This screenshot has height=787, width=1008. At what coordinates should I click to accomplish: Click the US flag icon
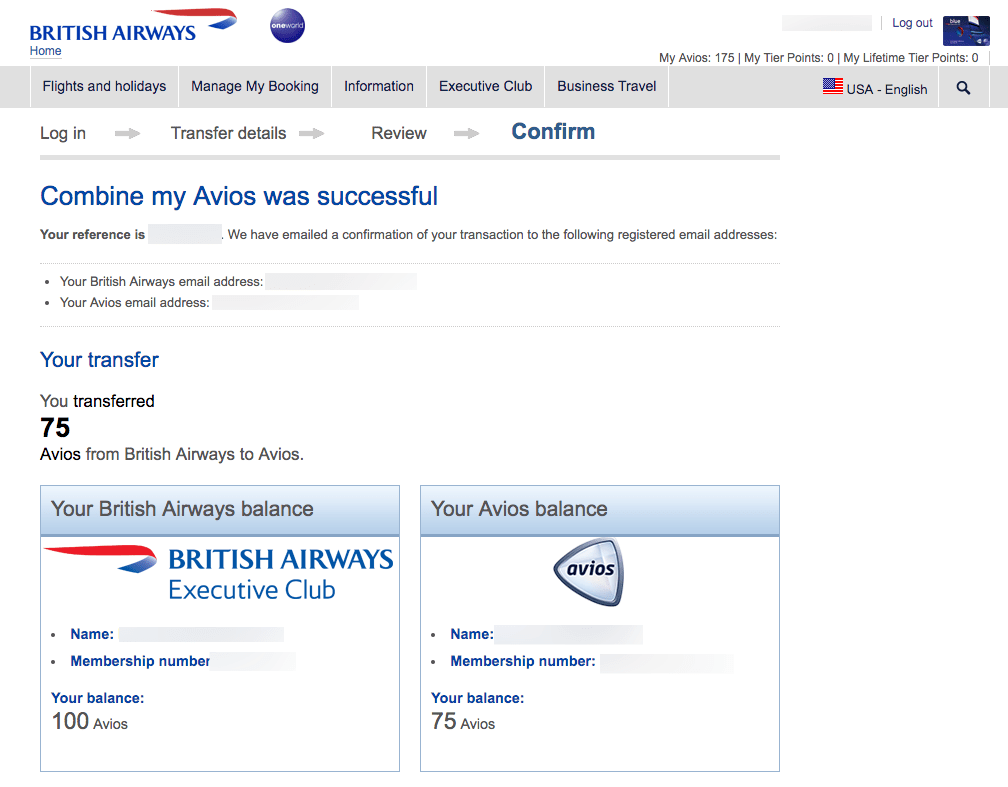pos(832,86)
